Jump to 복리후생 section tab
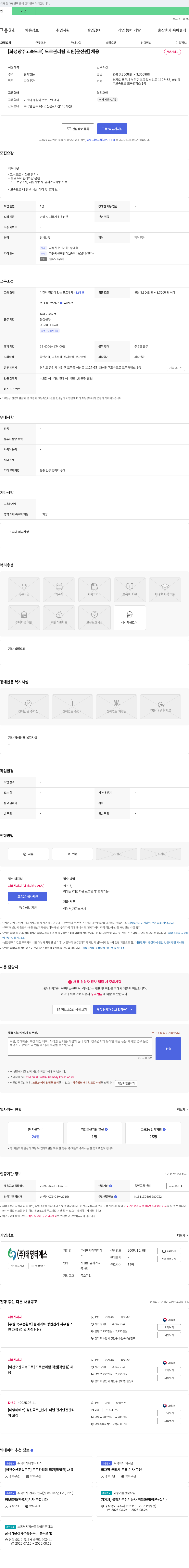This screenshot has width=189, height=1568. [x=111, y=43]
